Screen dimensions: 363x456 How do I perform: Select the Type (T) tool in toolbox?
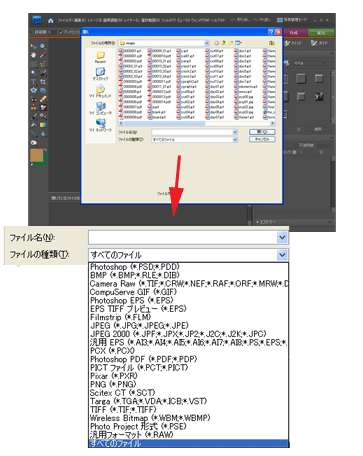click(33, 82)
